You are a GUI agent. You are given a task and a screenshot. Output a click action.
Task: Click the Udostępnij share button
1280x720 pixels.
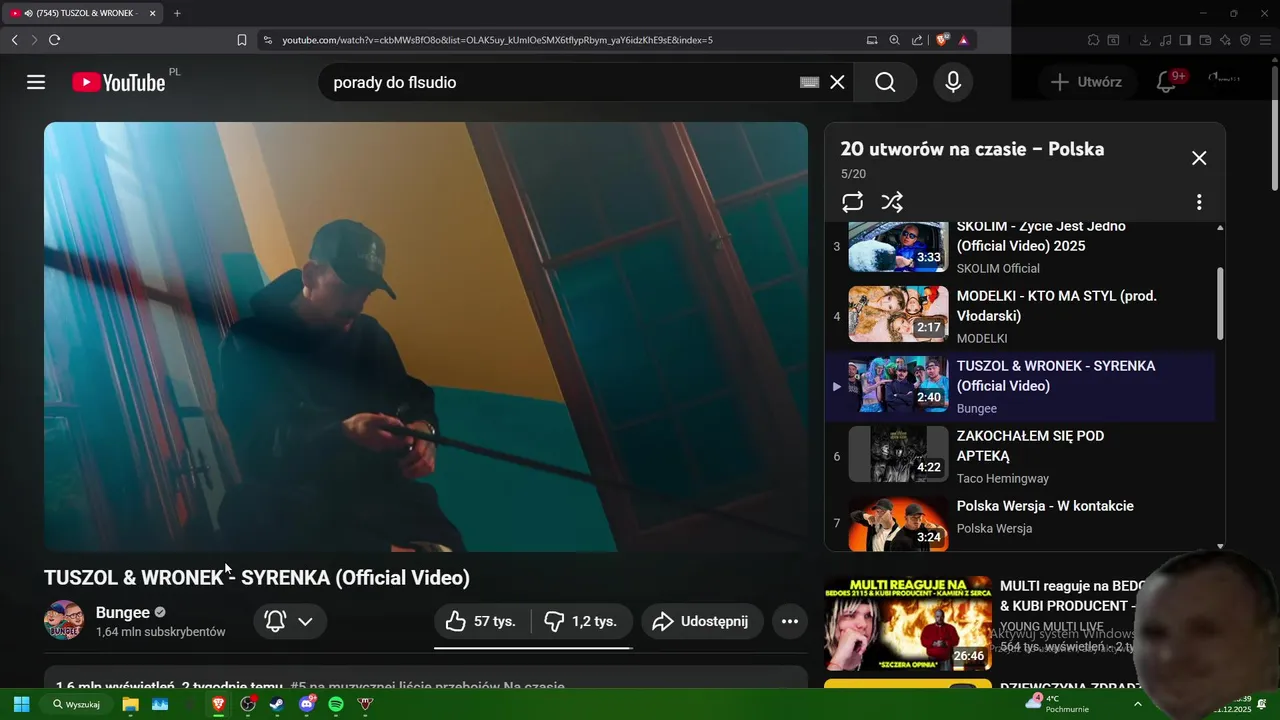701,621
